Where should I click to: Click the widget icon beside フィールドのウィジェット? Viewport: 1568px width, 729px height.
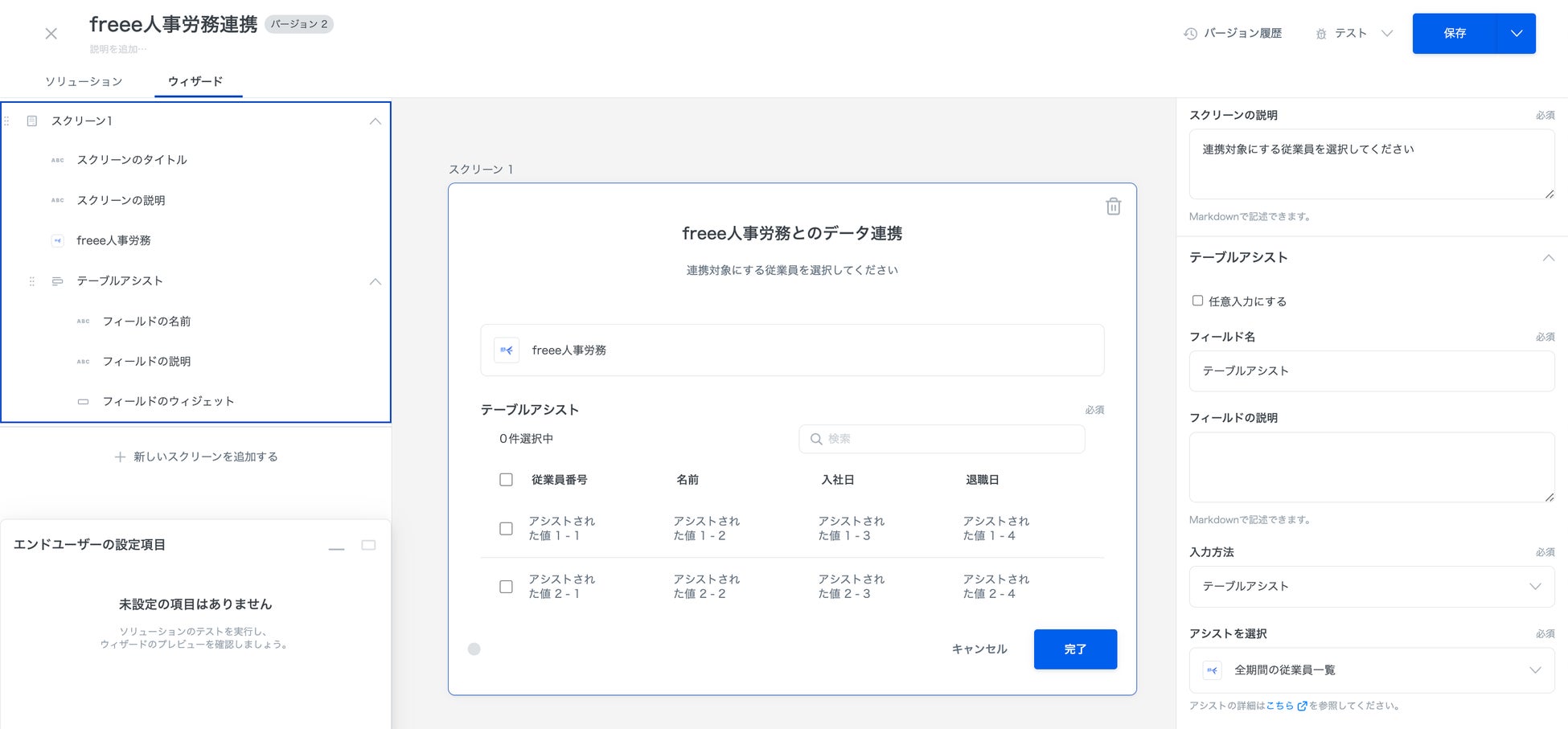click(x=83, y=401)
